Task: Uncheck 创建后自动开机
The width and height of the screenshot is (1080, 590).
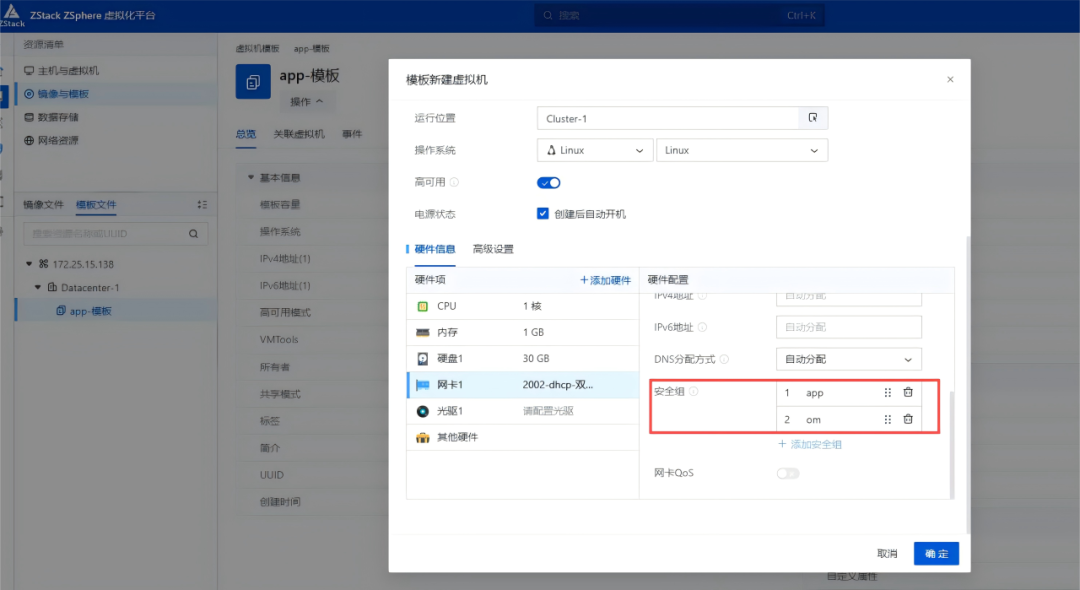Action: click(543, 213)
